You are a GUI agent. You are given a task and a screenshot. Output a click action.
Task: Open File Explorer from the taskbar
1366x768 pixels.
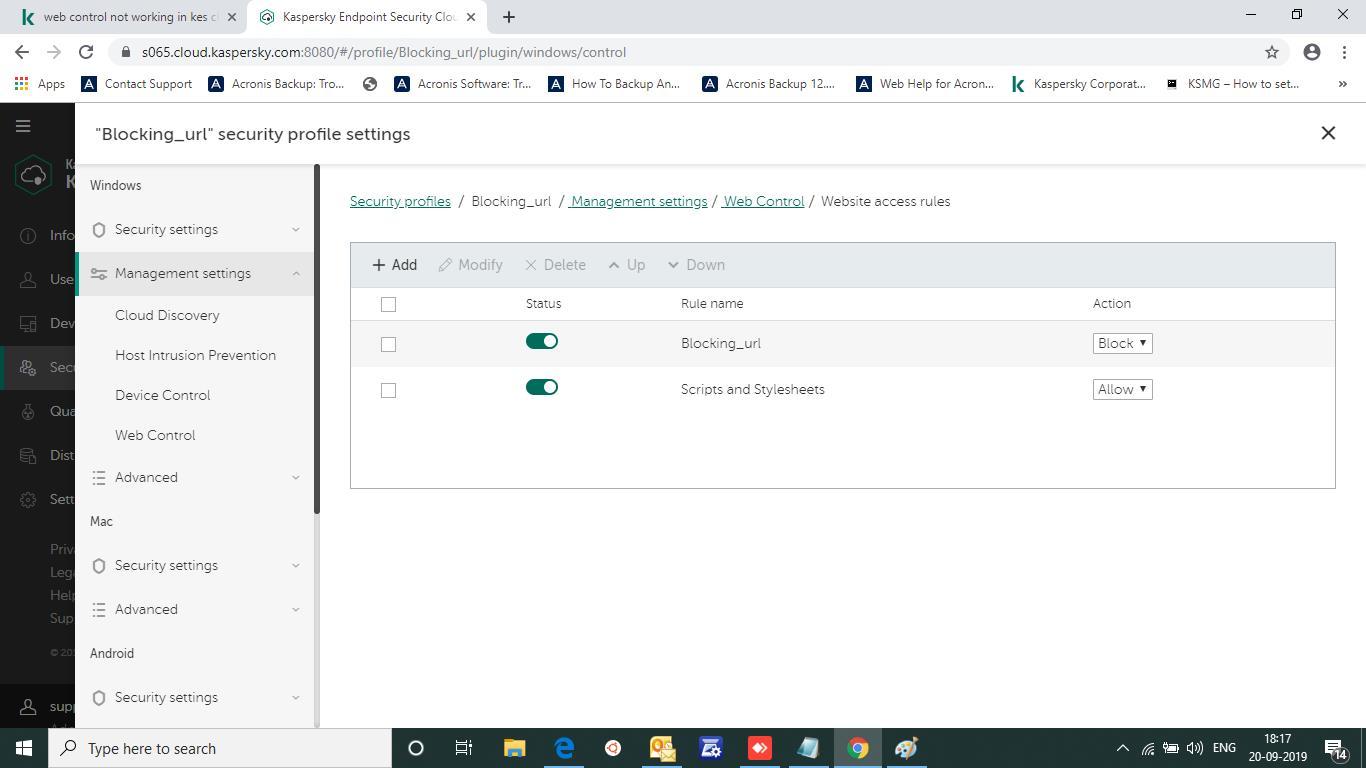coord(514,748)
